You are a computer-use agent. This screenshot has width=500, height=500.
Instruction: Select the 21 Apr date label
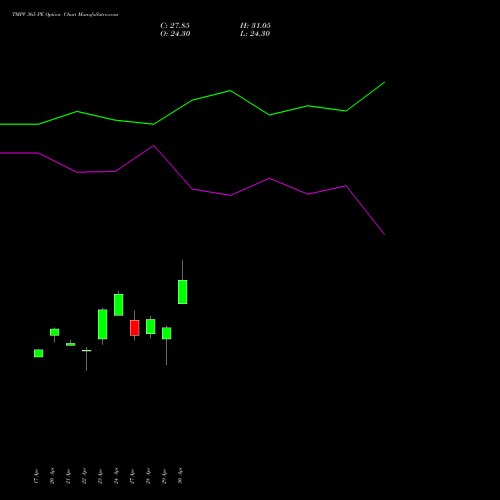(x=68, y=476)
